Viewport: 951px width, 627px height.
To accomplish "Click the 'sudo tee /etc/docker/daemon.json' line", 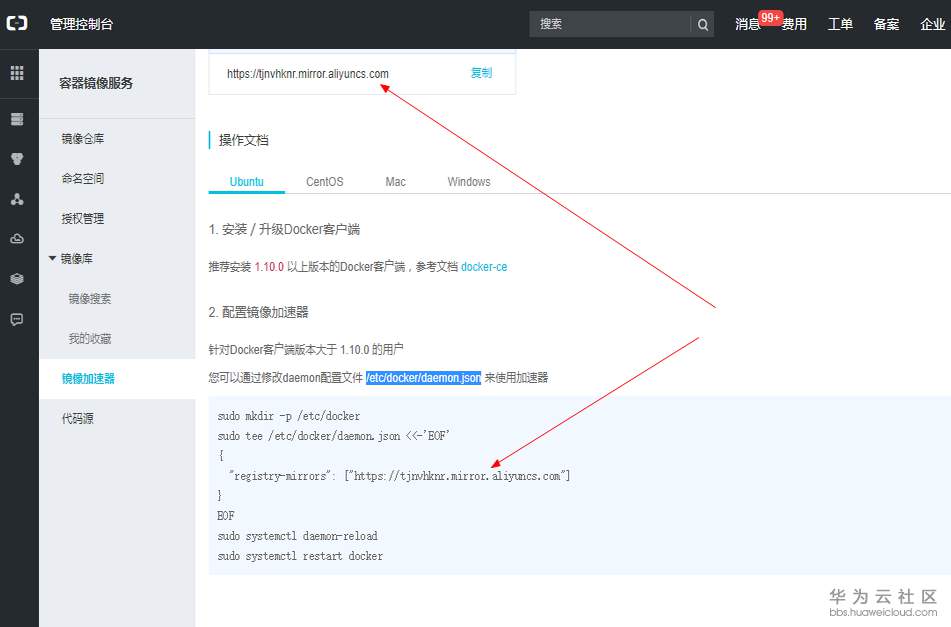I will (x=333, y=436).
